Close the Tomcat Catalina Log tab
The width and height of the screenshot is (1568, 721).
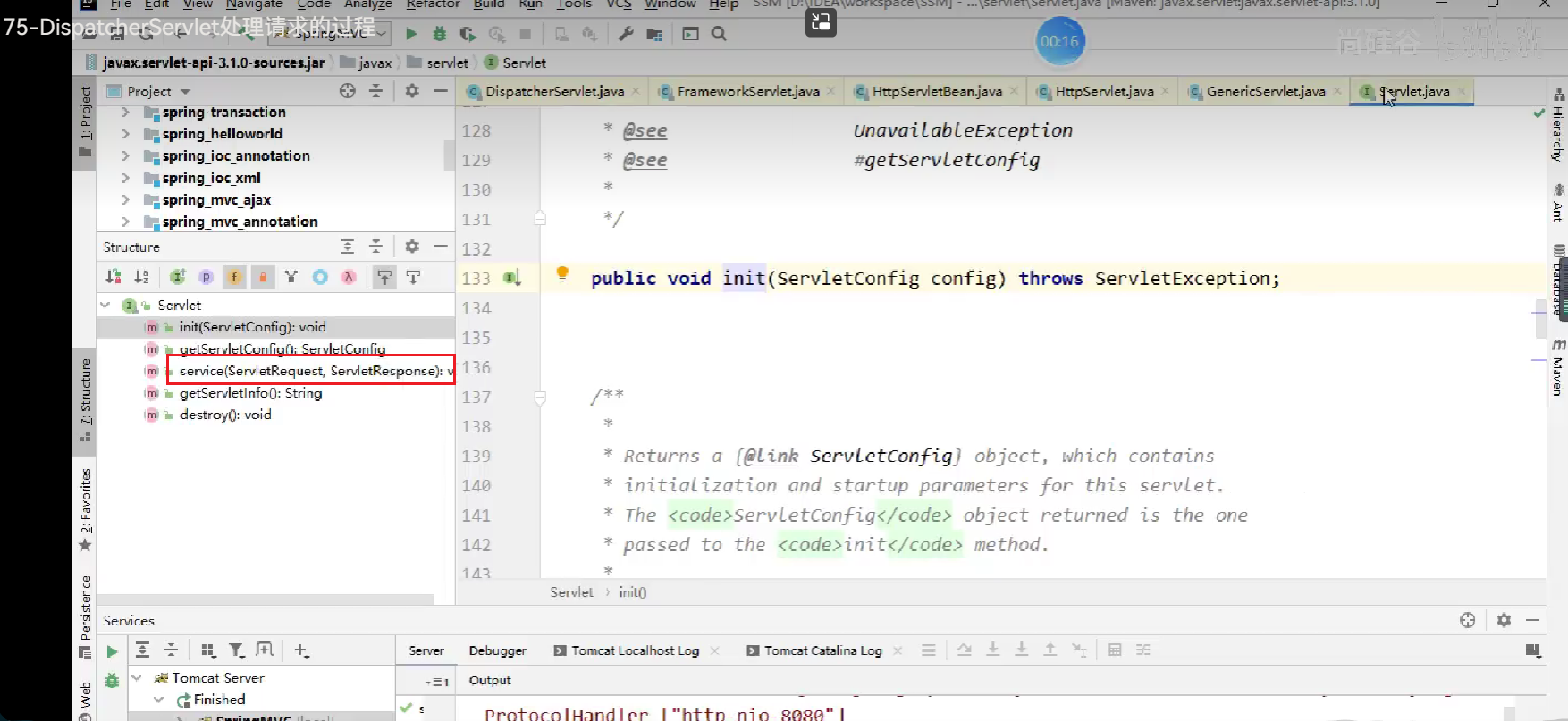(898, 650)
